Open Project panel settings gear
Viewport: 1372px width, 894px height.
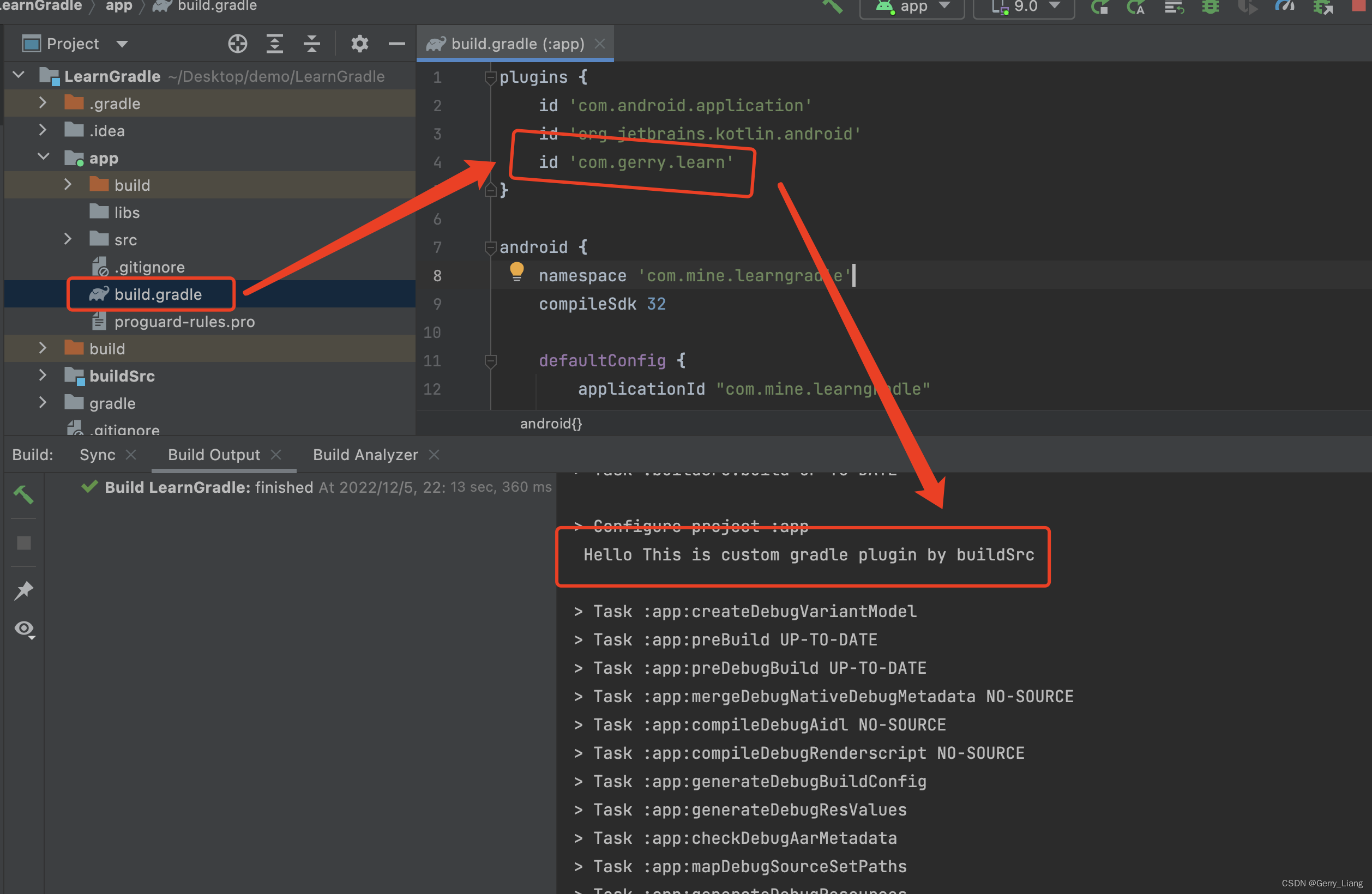coord(360,44)
